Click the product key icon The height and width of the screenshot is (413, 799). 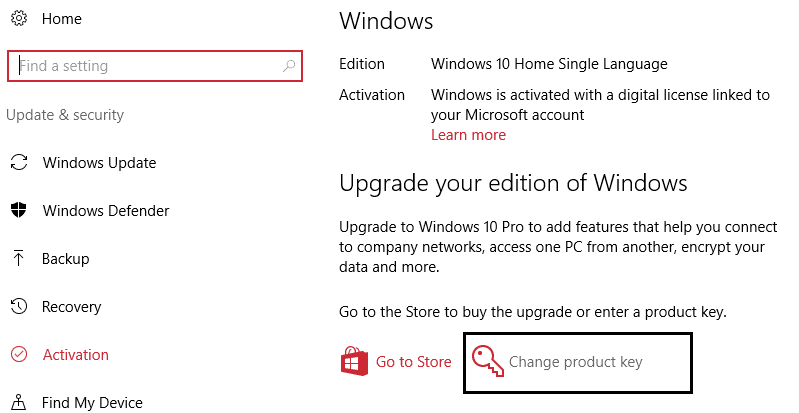point(486,362)
